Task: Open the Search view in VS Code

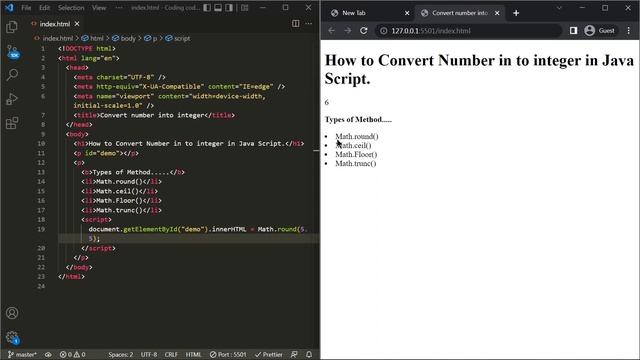Action: tap(12, 75)
